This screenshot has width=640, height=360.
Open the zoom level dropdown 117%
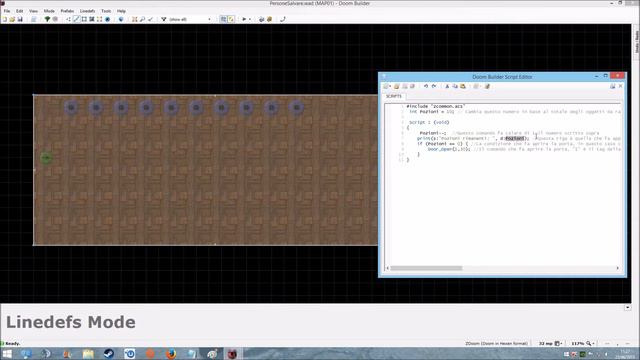point(589,344)
